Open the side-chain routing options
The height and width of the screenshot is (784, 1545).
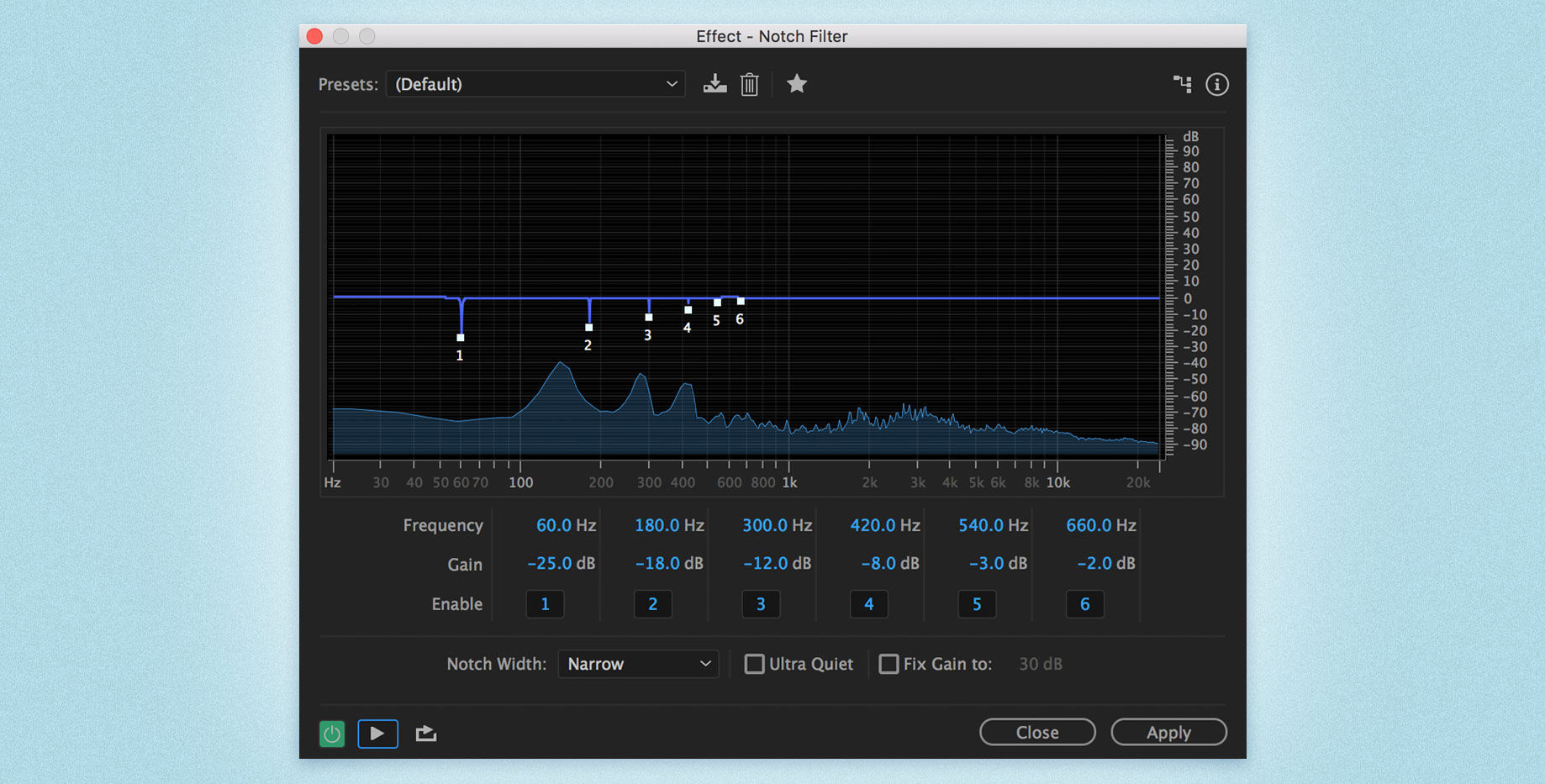(1182, 84)
